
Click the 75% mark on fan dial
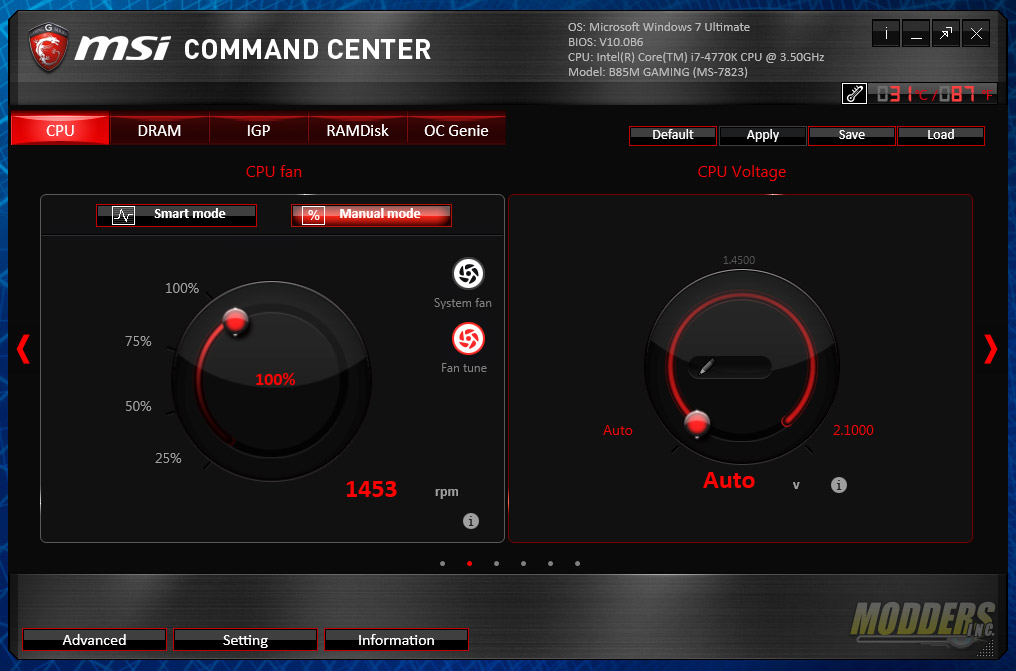(138, 341)
